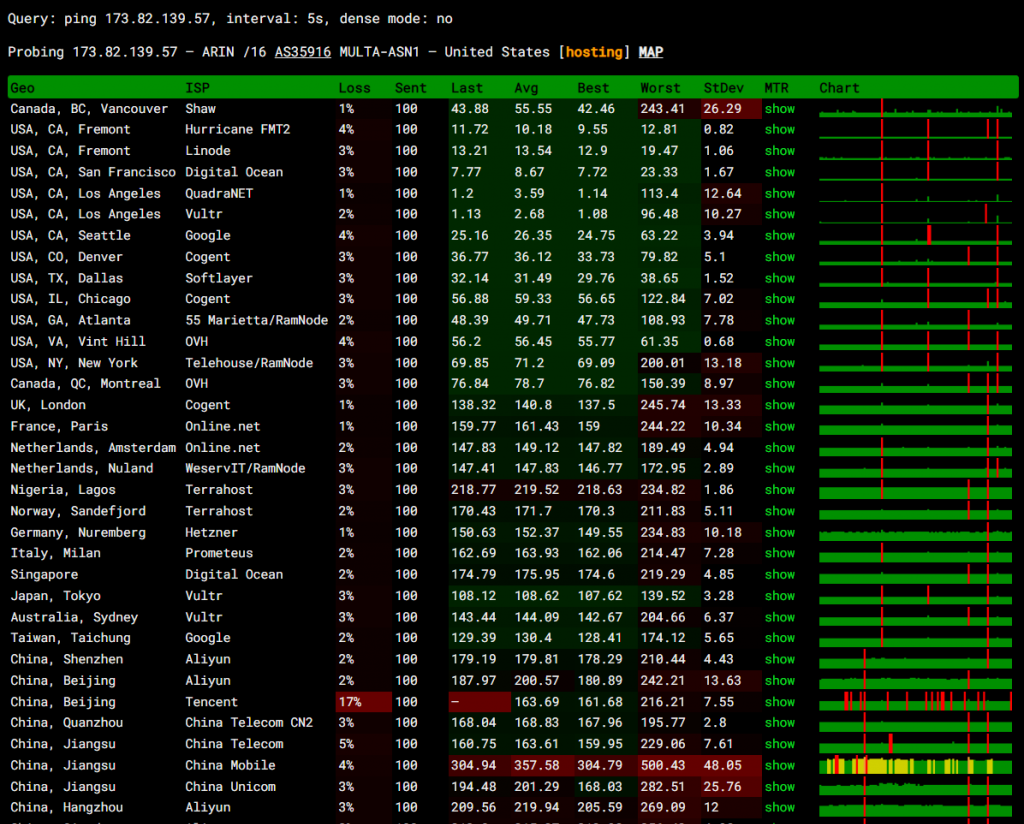
Task: Show MTR for Atlanta 55 Marietta/RamNode
Action: coord(780,321)
